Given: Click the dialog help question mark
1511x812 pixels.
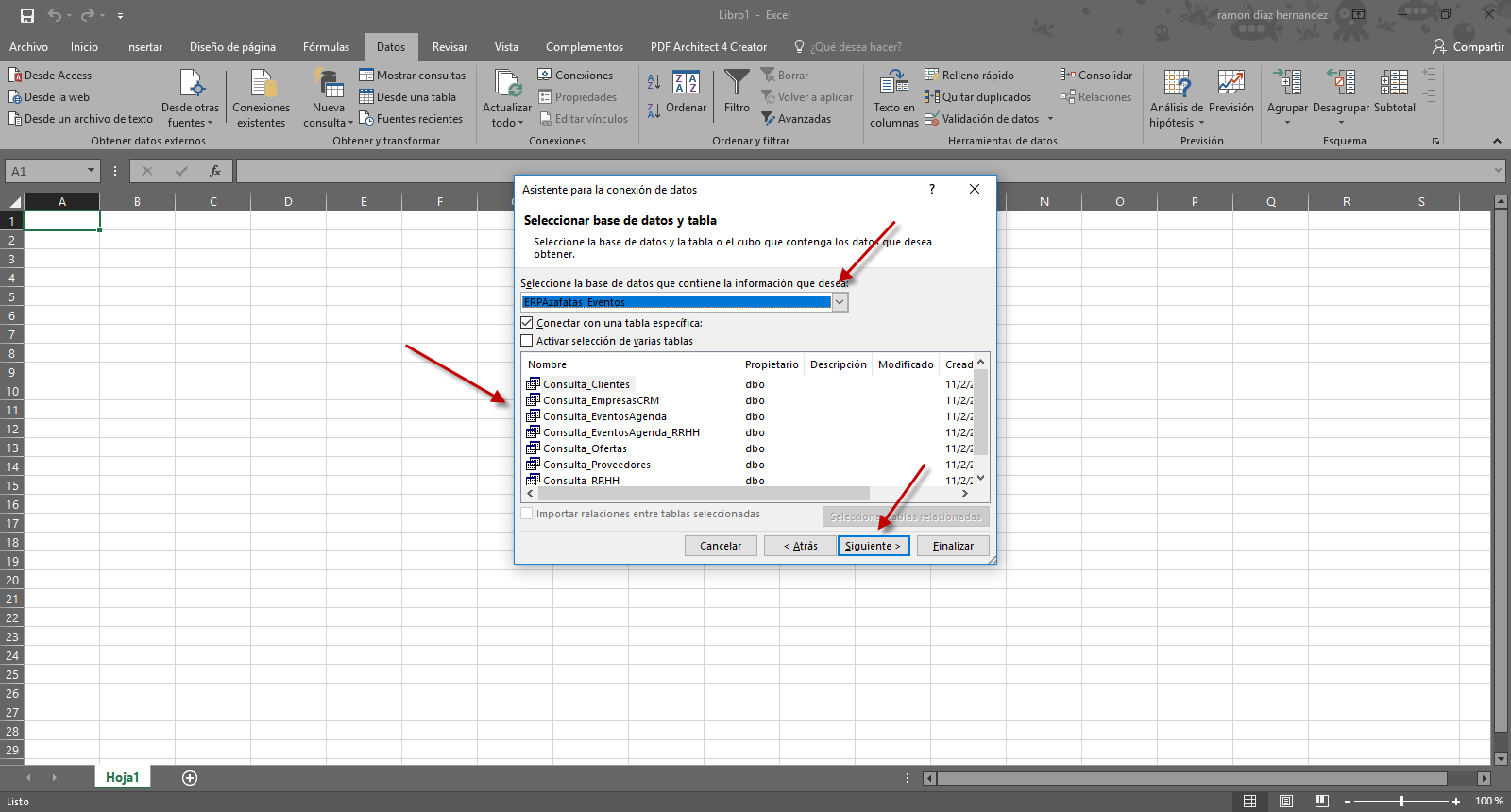Looking at the screenshot, I should 932,189.
